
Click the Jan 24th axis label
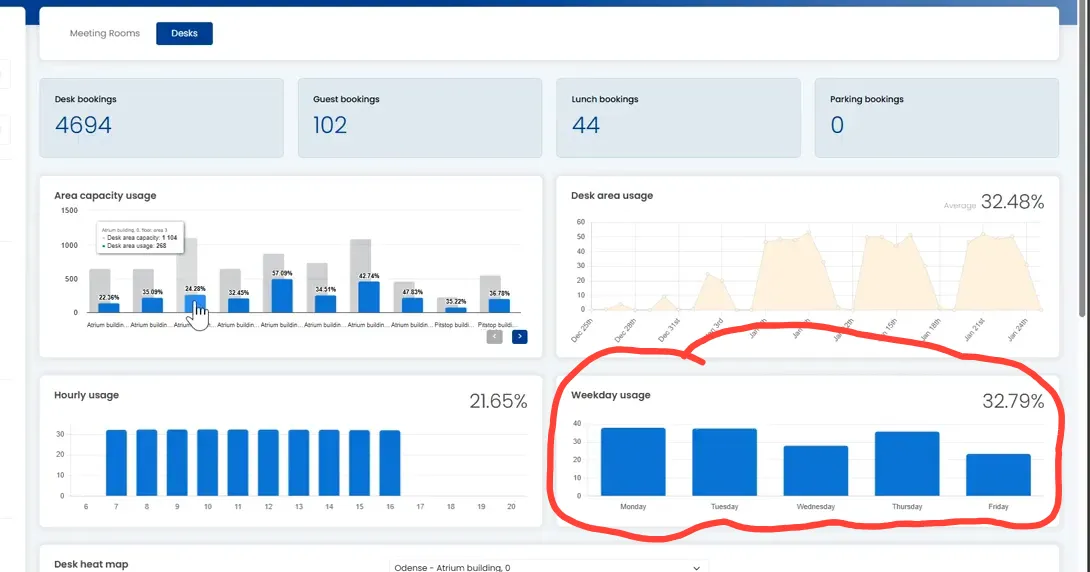click(x=1019, y=329)
